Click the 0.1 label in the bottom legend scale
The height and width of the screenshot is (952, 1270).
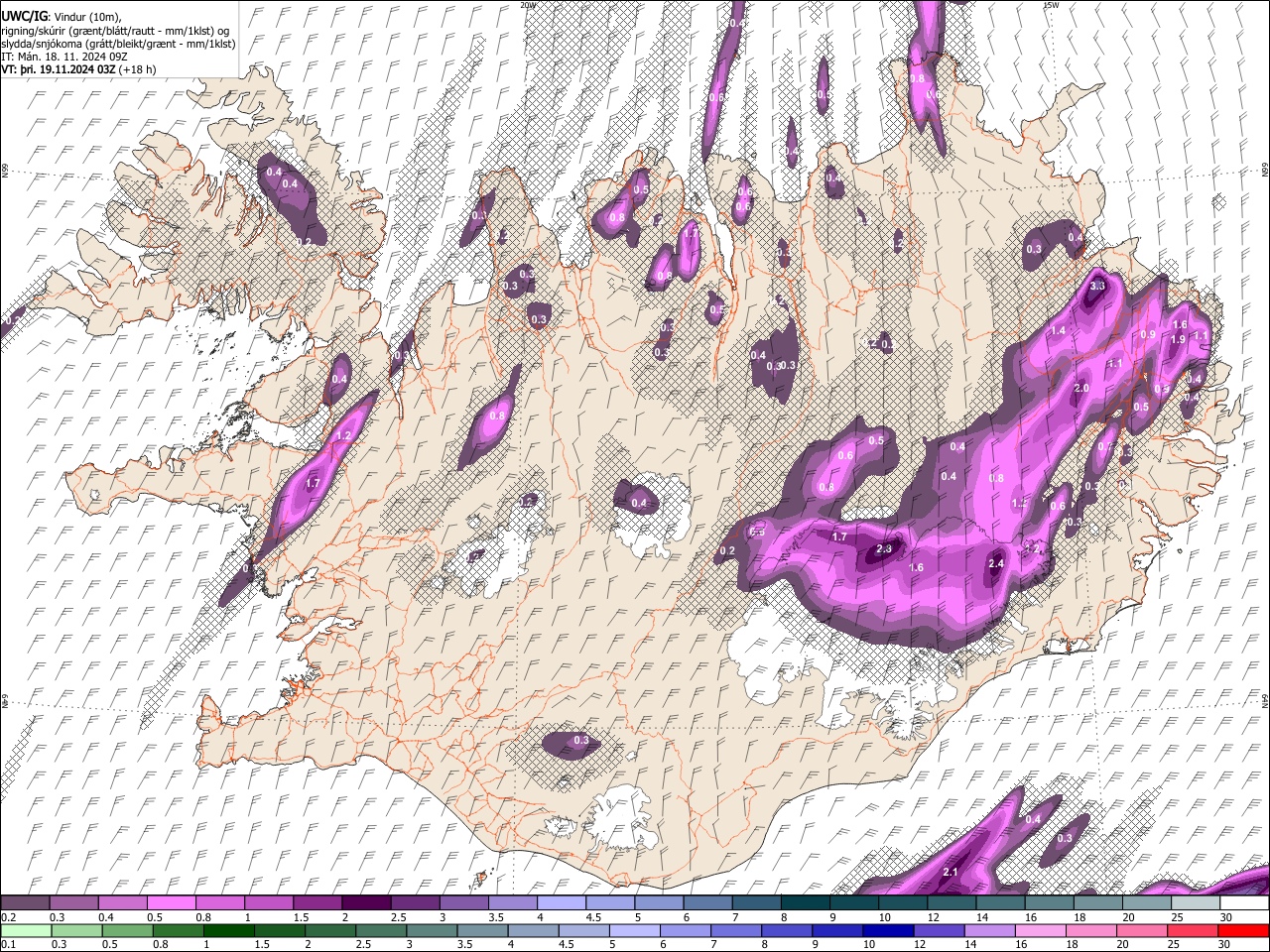[x=8, y=945]
